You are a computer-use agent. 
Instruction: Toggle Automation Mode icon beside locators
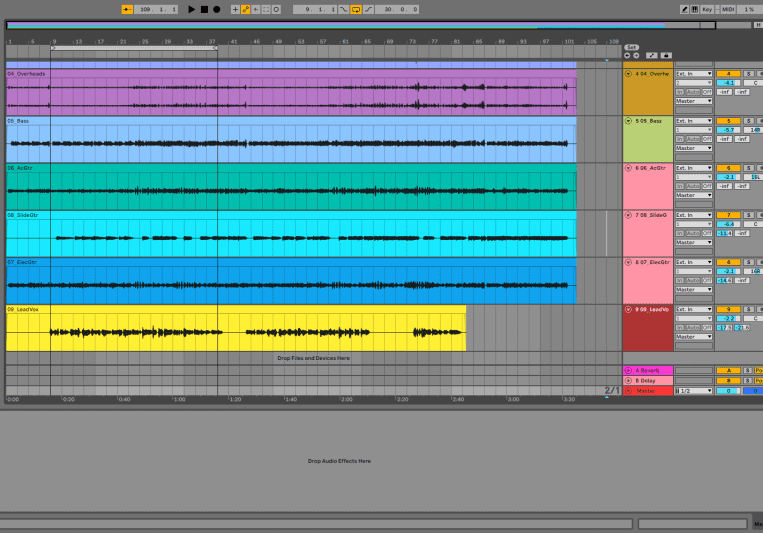[x=652, y=55]
